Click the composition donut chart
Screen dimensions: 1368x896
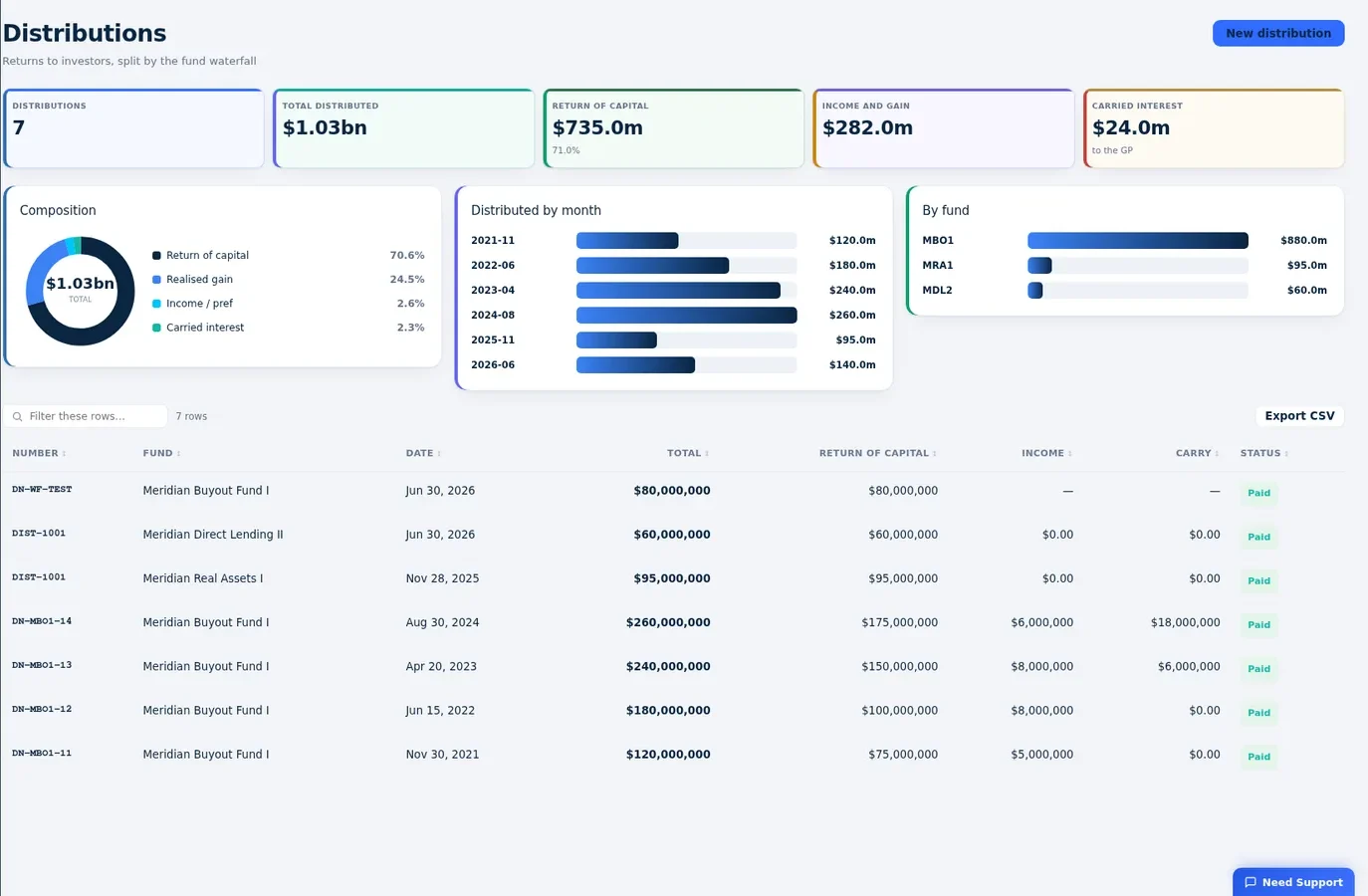pos(80,291)
